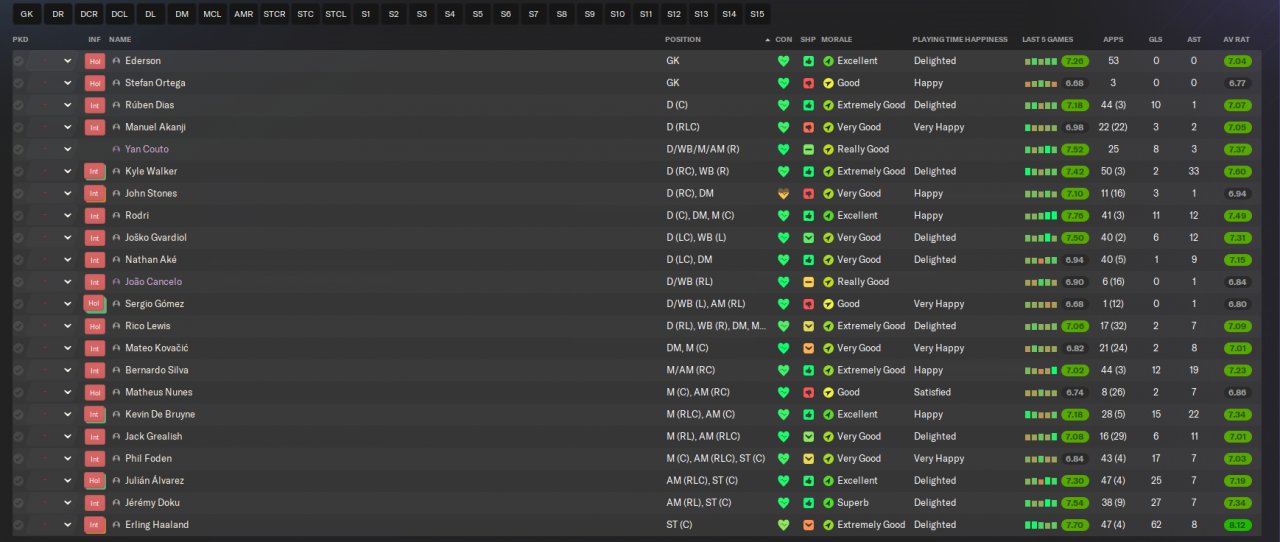The height and width of the screenshot is (542, 1280).
Task: Click Erling Haaland's Int info badge
Action: 95,525
